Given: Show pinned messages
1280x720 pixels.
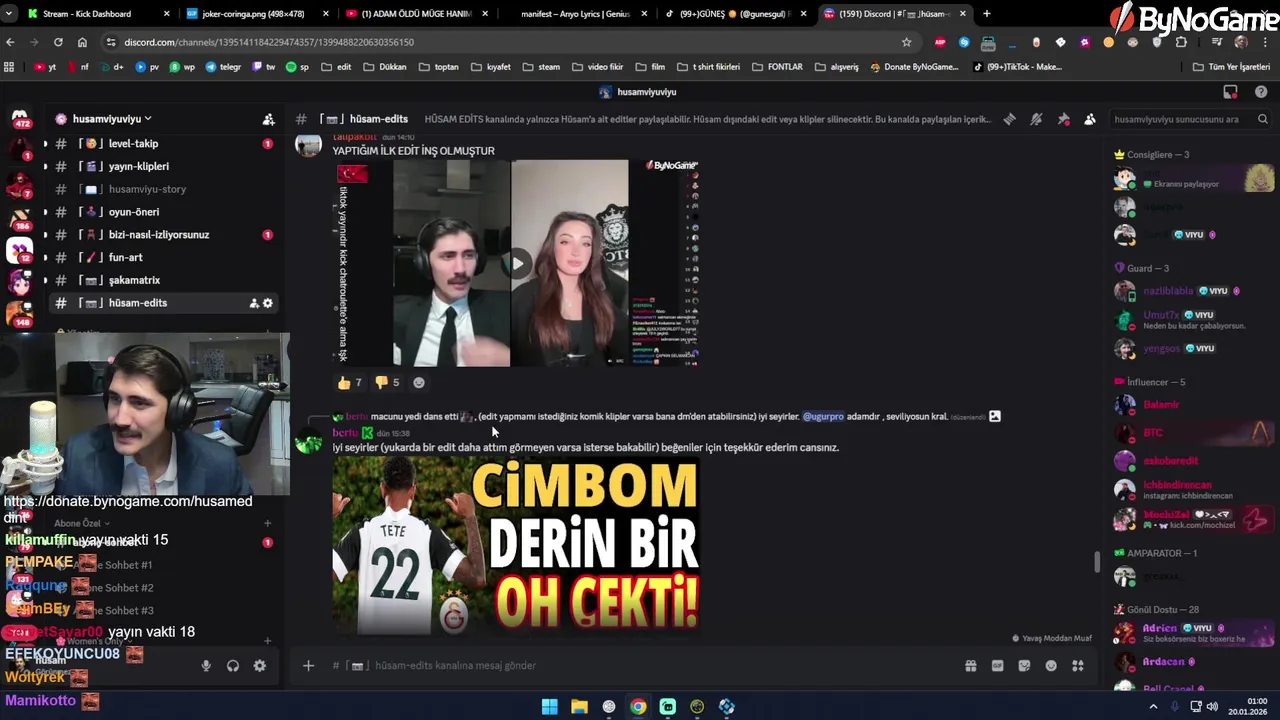Looking at the screenshot, I should (1063, 119).
